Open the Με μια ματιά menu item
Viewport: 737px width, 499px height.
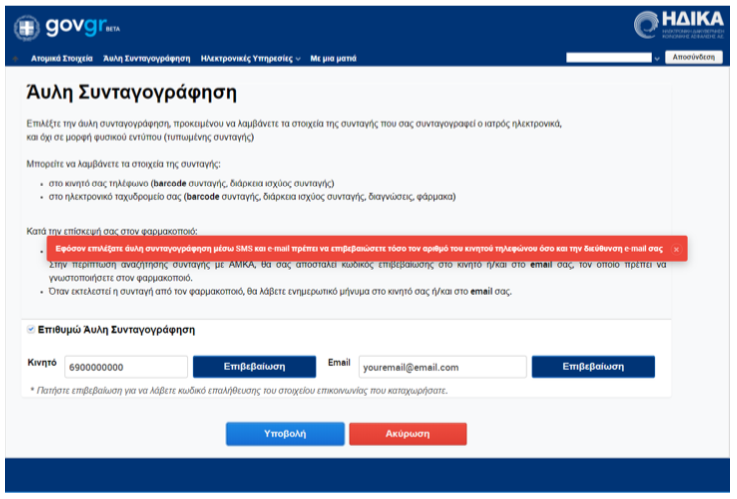click(x=333, y=59)
